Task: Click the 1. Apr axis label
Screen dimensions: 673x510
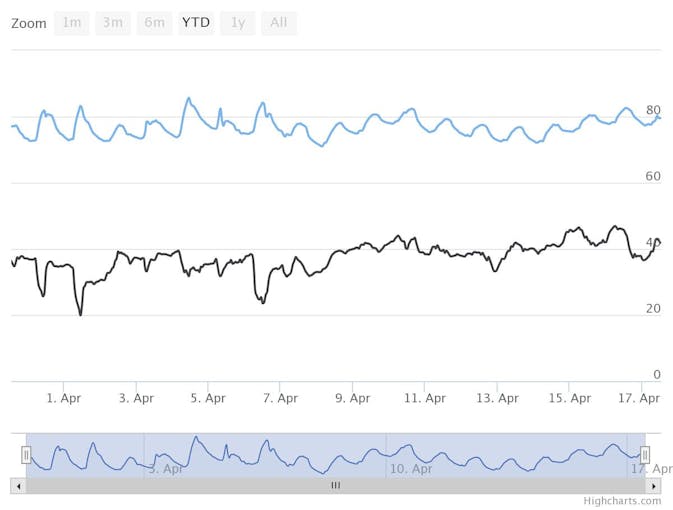Action: coord(63,398)
